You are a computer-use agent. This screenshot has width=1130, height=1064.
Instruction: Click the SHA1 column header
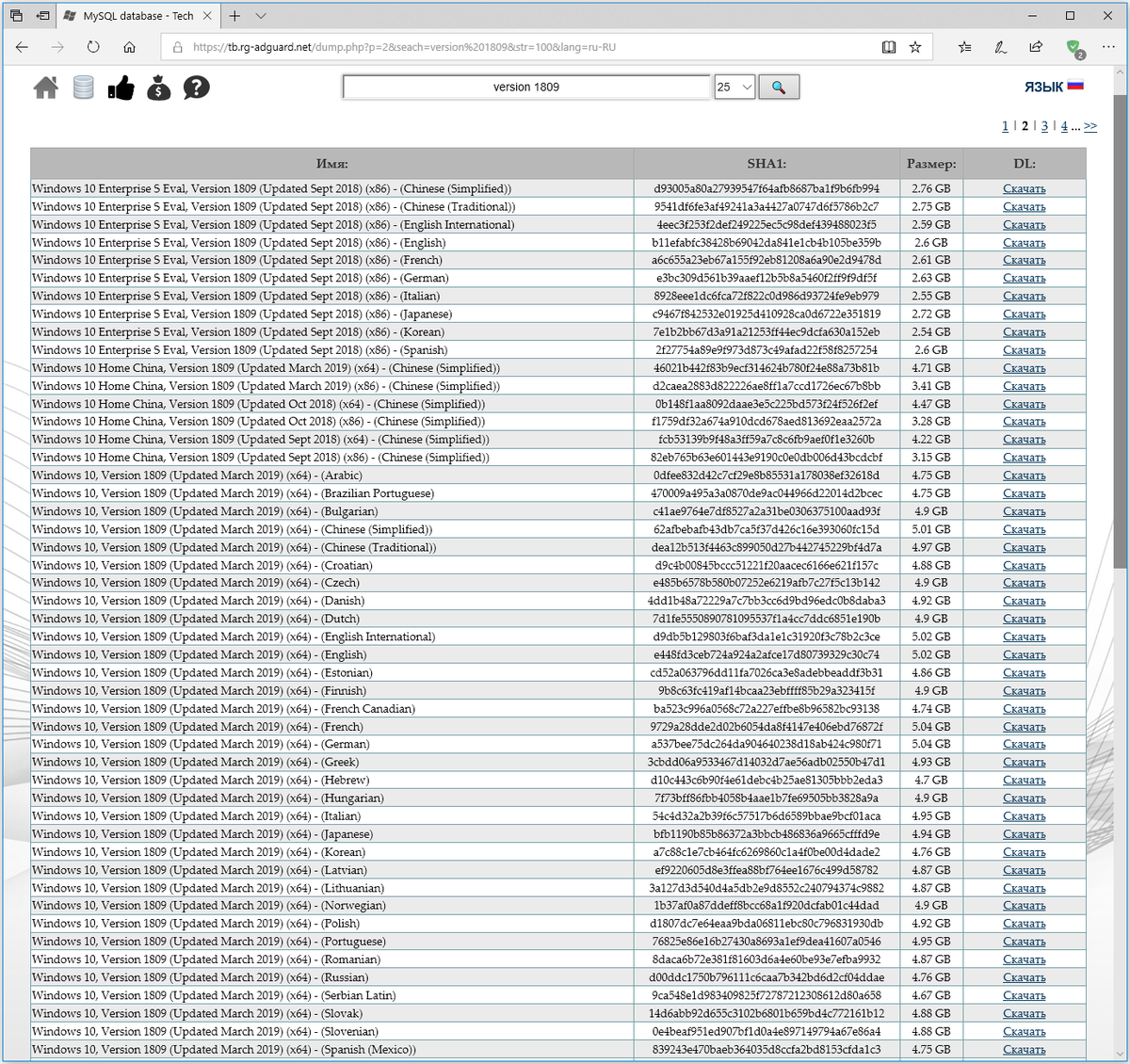point(766,163)
